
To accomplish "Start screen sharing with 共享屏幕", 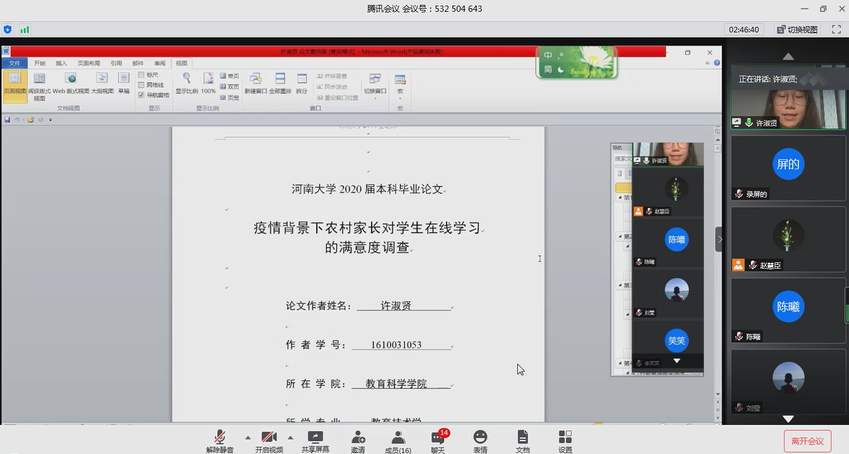I will (x=315, y=442).
